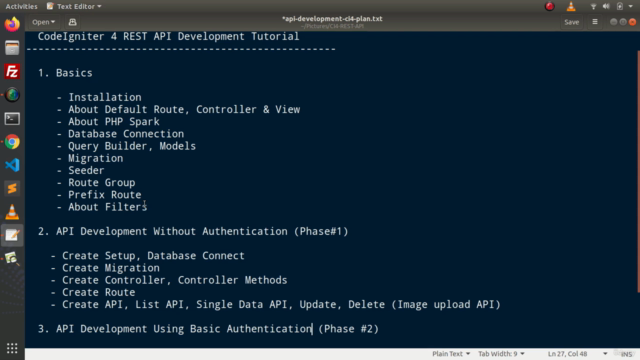The image size is (640, 360).
Task: Click the 'Query Builder, Models' line
Action: 127,146
